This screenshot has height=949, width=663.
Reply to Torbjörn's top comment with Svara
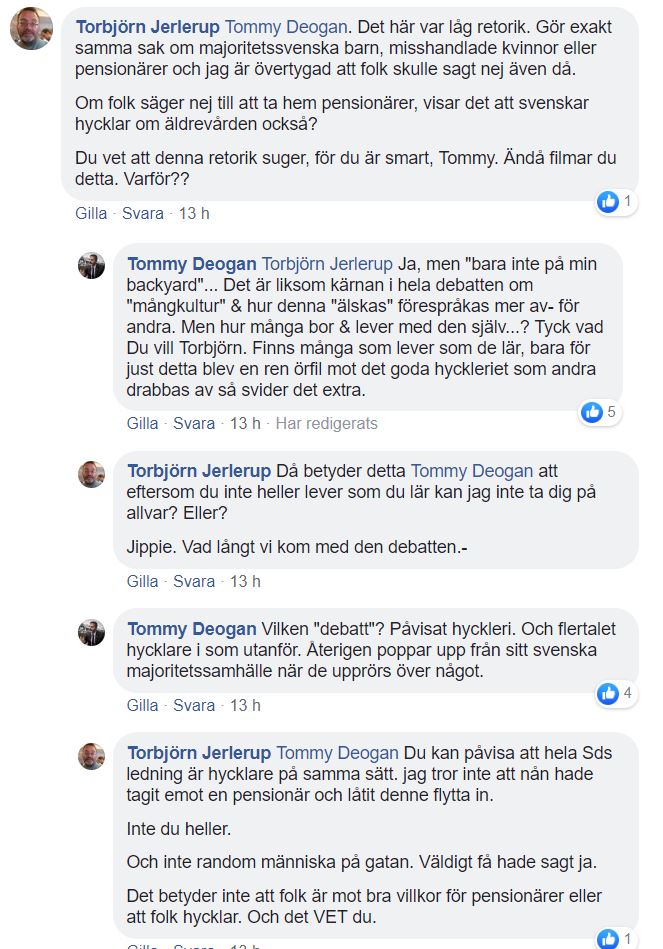coord(143,214)
